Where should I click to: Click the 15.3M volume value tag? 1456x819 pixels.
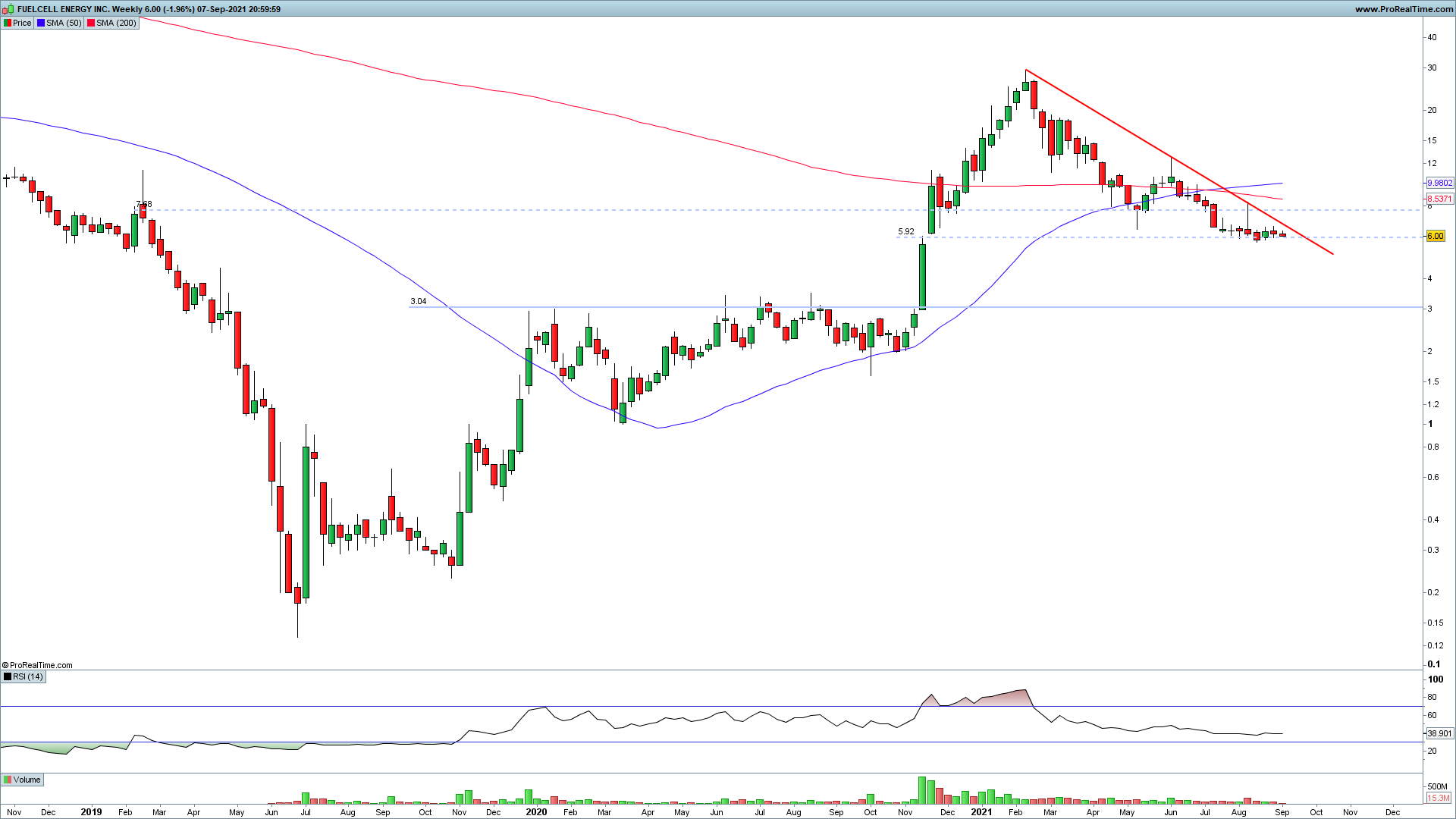[x=1438, y=798]
